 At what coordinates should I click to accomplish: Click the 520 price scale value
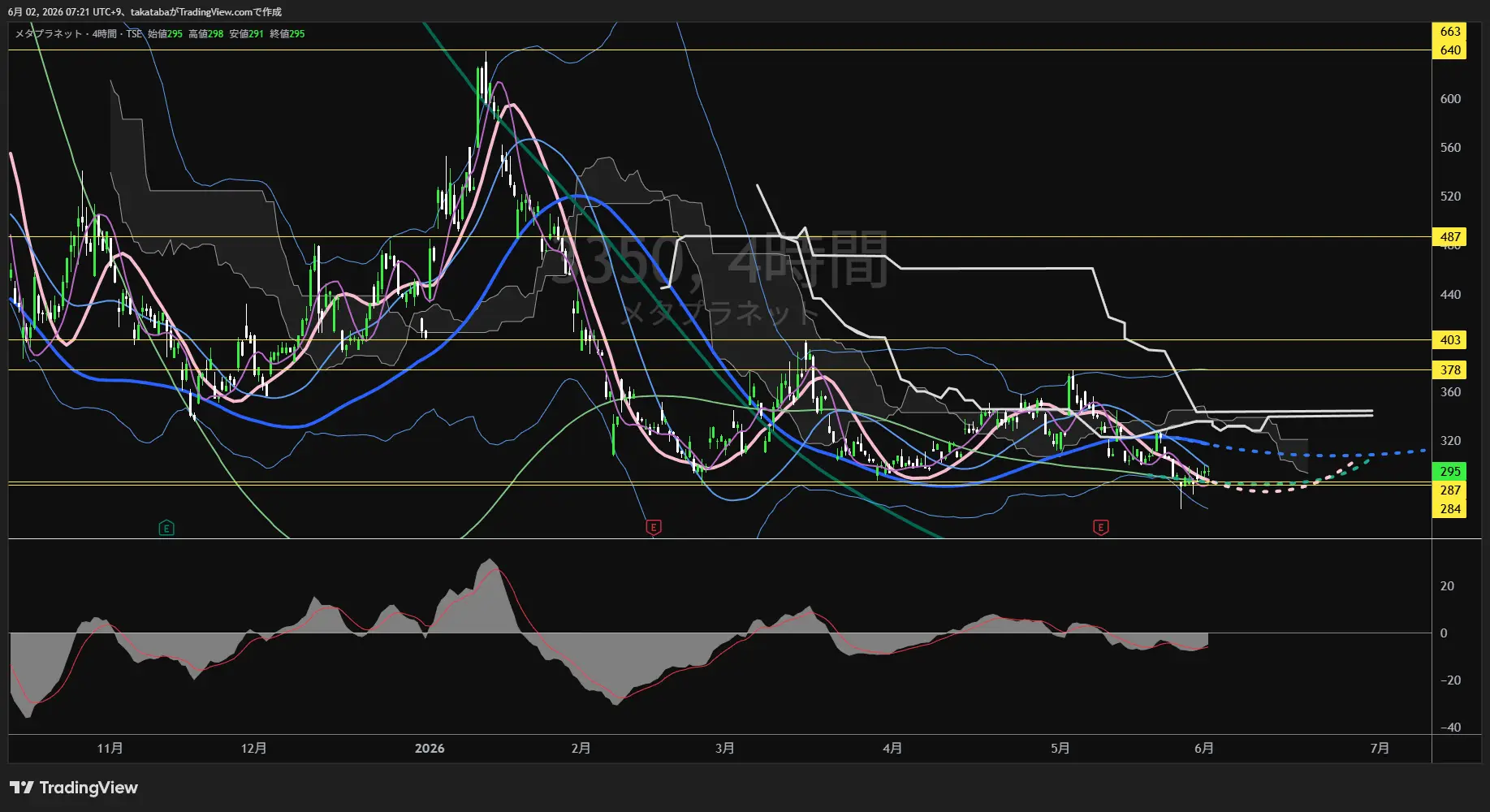click(1450, 197)
